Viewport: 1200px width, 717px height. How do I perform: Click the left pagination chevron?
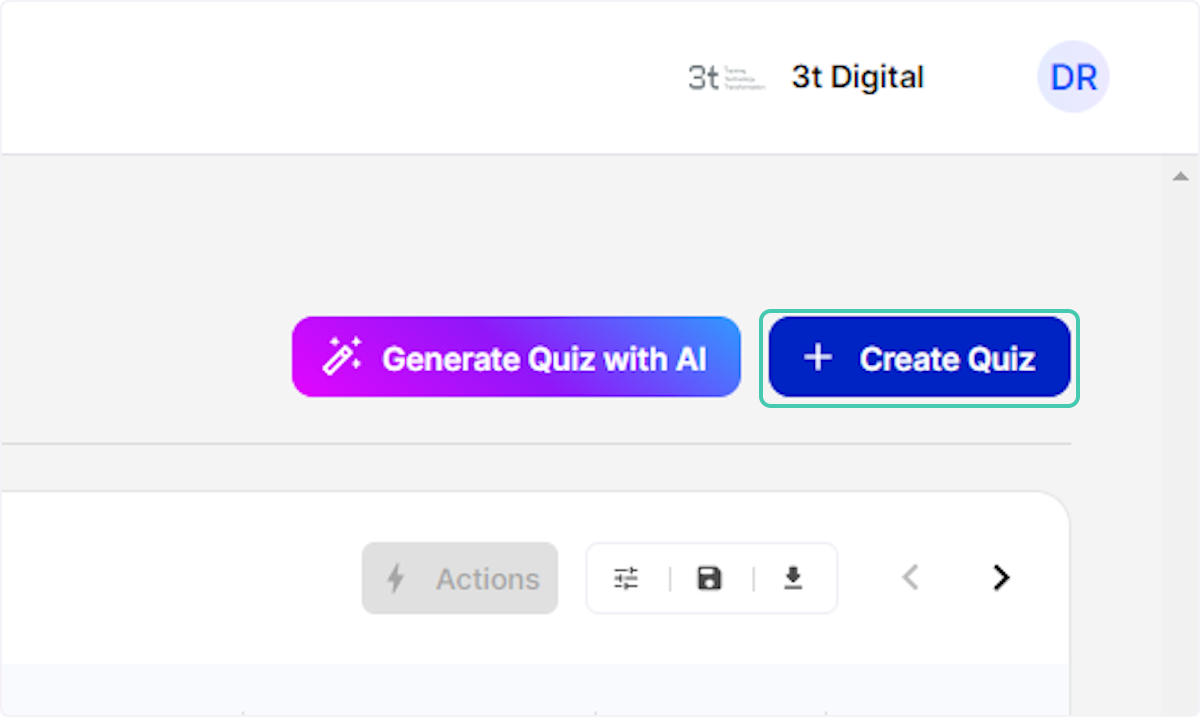pos(910,578)
